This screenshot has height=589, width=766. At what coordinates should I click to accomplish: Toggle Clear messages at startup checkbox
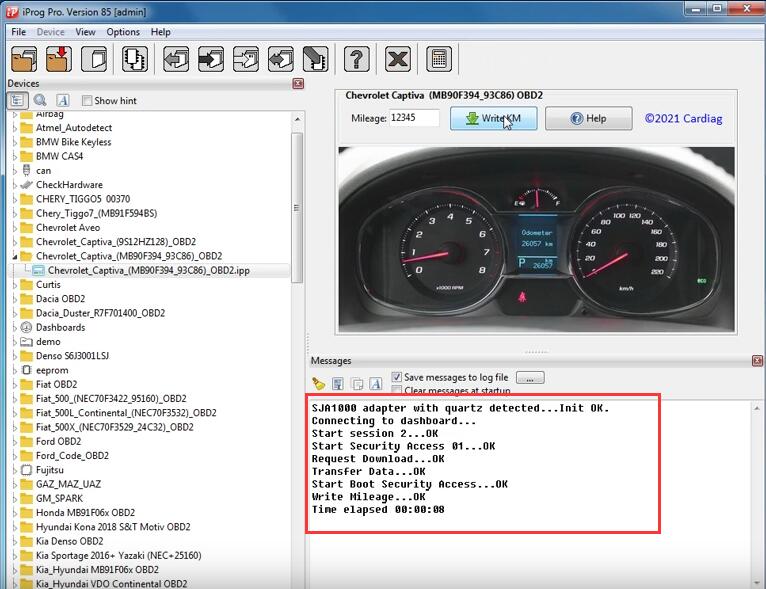(x=397, y=390)
